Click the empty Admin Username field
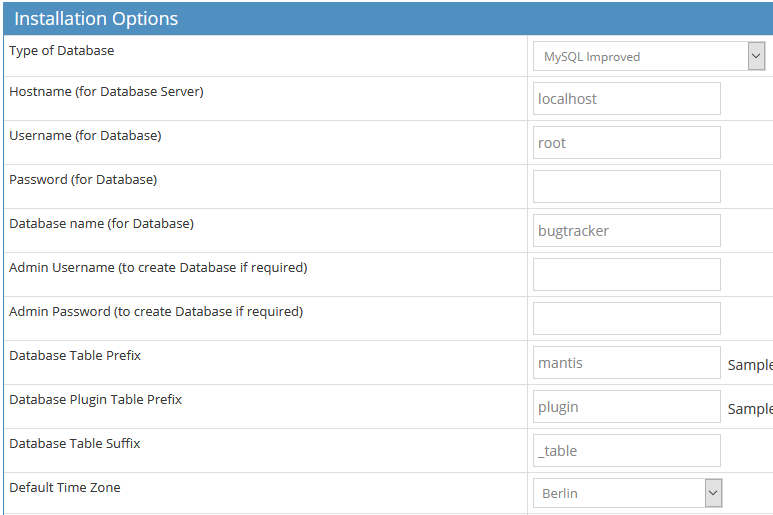Screen dimensions: 773x515 click(627, 275)
